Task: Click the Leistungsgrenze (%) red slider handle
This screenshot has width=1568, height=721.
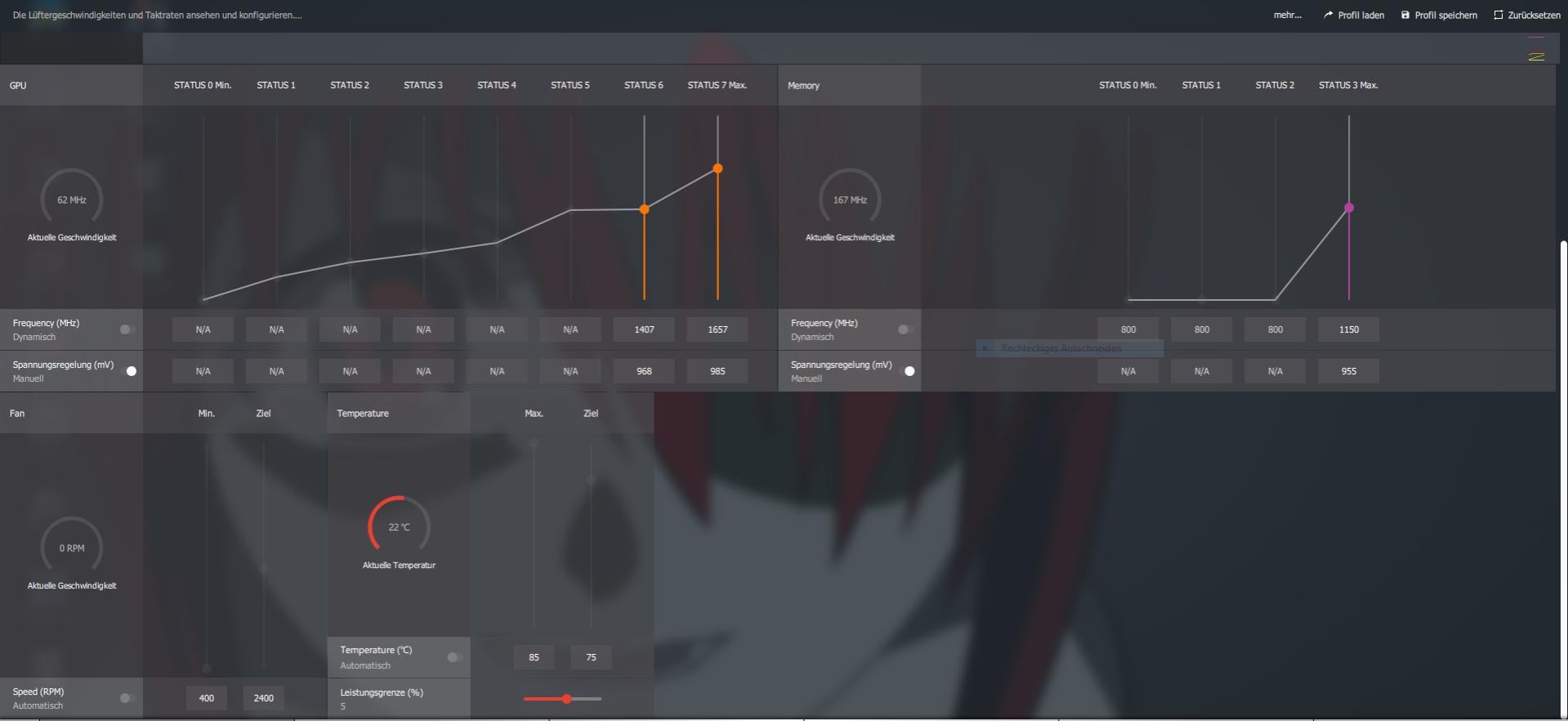Action: (x=566, y=699)
